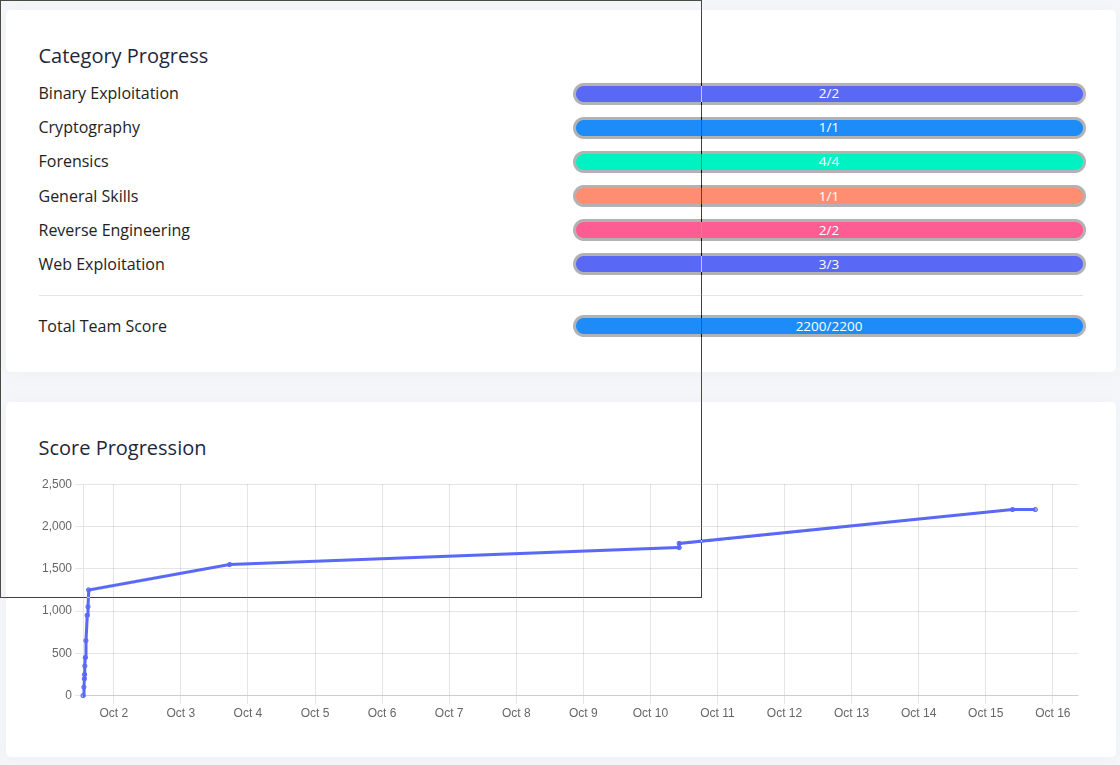Viewport: 1120px width, 765px height.
Task: Click the 2,500 y-axis label
Action: (56, 484)
